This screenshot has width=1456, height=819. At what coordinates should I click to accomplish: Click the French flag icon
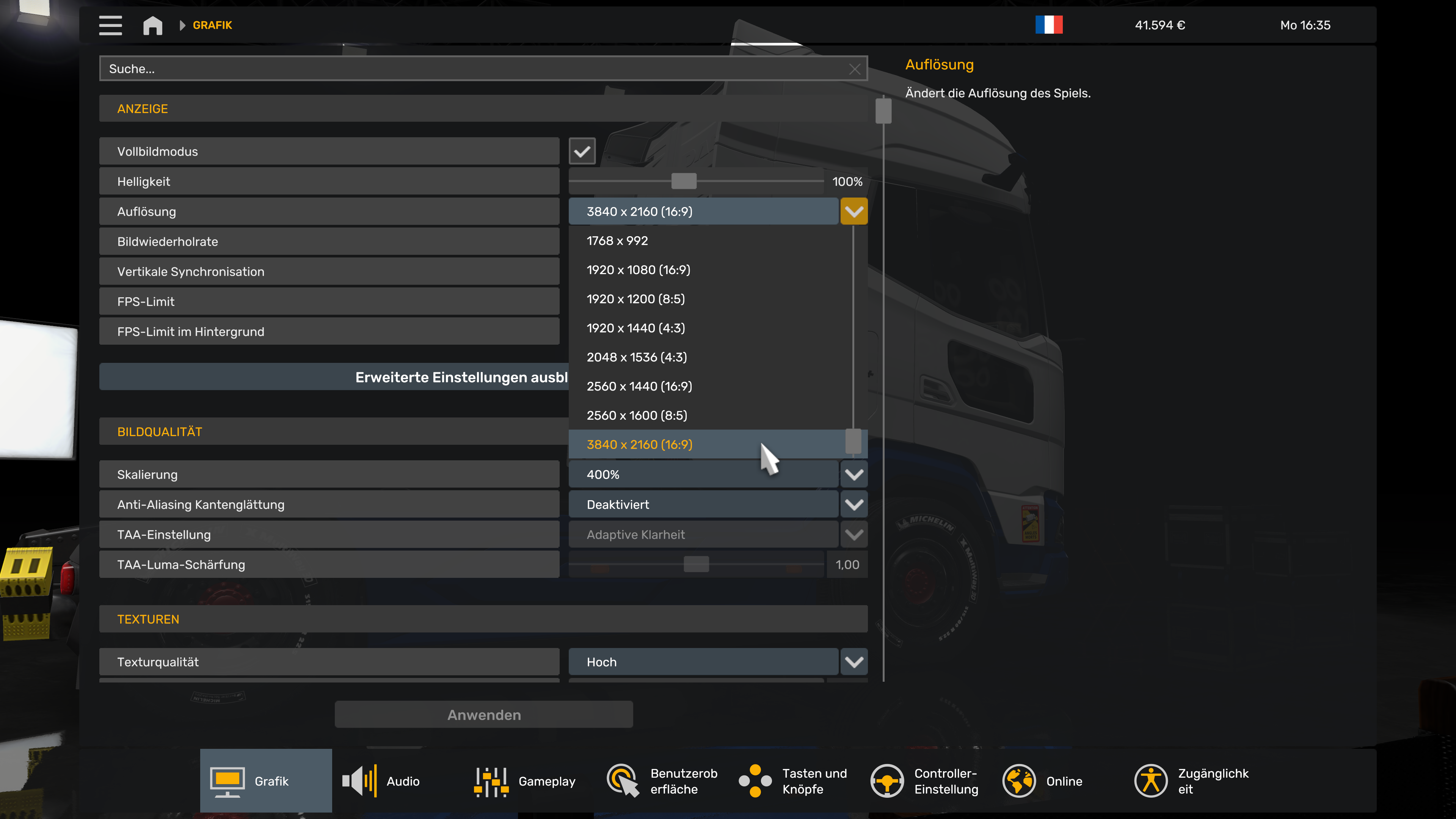click(1050, 25)
